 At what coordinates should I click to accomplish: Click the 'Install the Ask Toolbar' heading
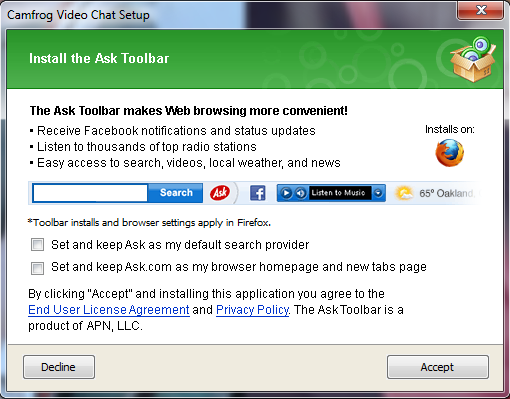(99, 58)
